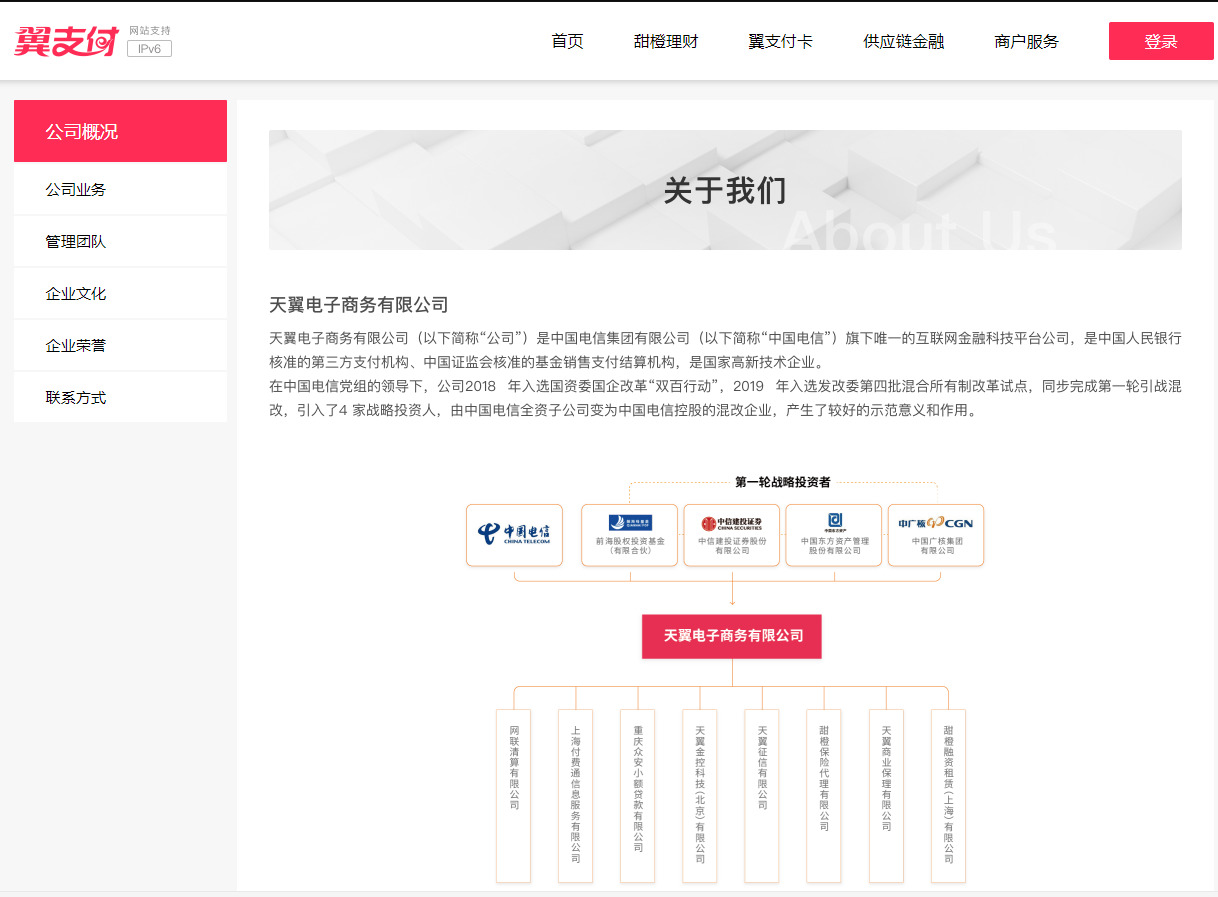Screen dimensions: 1218x897
Task: Click the China Telecom logo box
Action: [x=514, y=535]
